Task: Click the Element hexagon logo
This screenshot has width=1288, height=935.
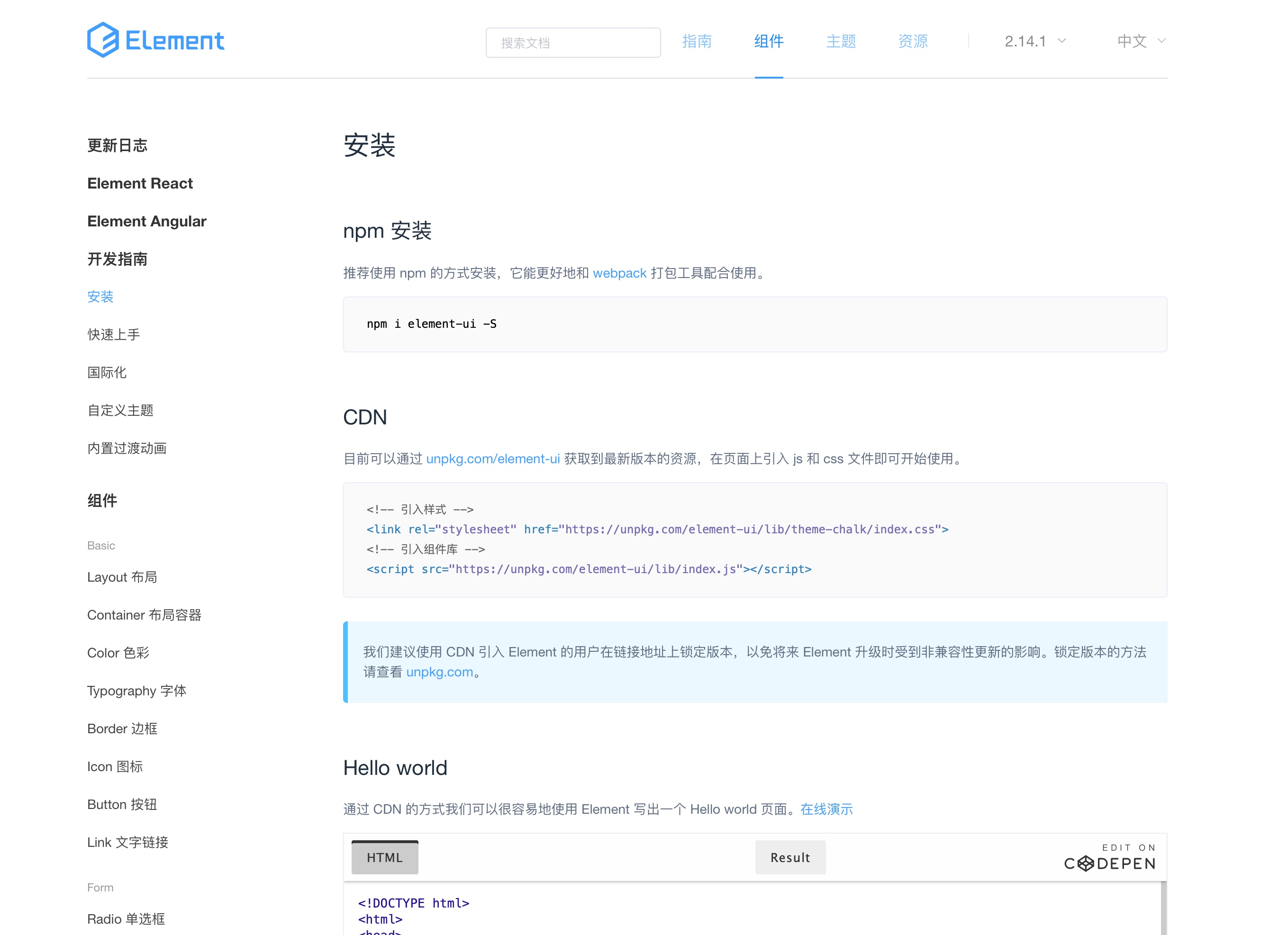Action: click(103, 40)
